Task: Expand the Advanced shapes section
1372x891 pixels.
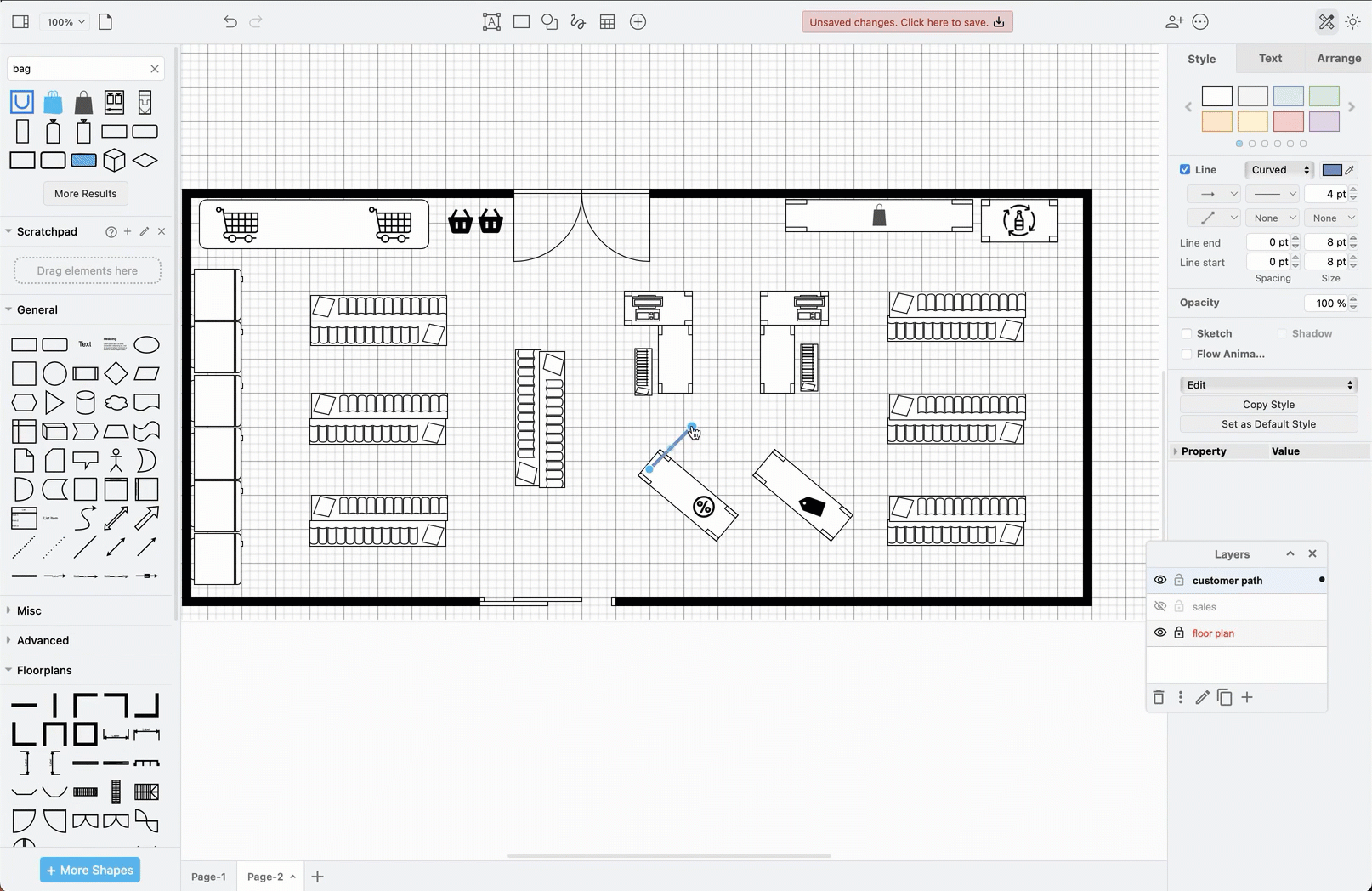Action: click(x=43, y=640)
